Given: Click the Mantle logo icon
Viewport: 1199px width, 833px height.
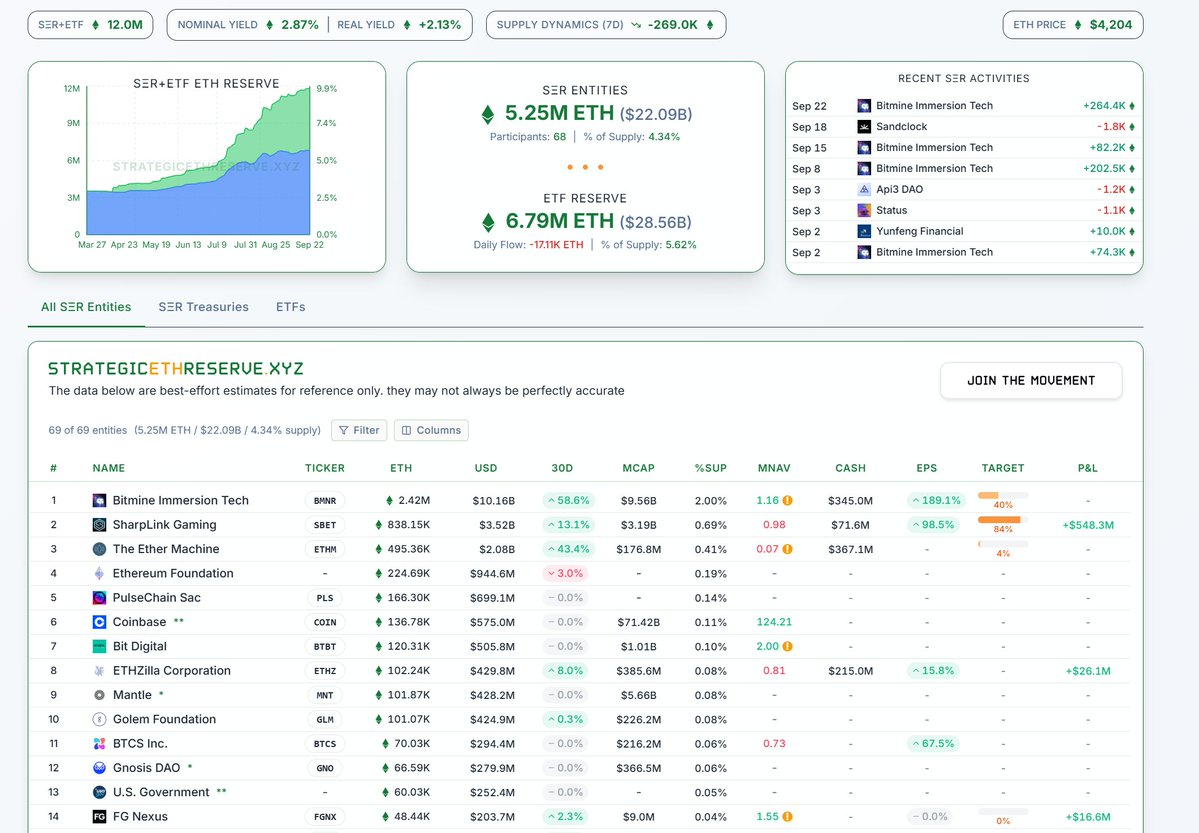Looking at the screenshot, I should point(99,695).
